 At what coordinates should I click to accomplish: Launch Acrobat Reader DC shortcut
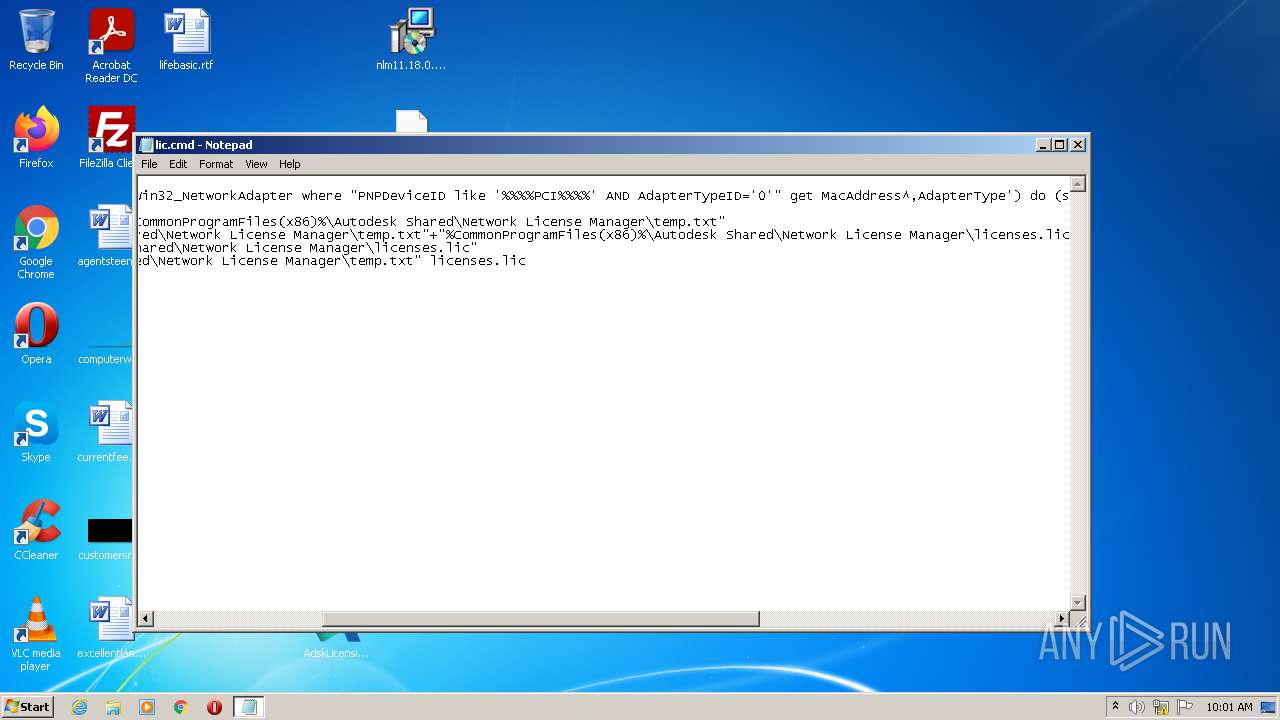pos(111,45)
